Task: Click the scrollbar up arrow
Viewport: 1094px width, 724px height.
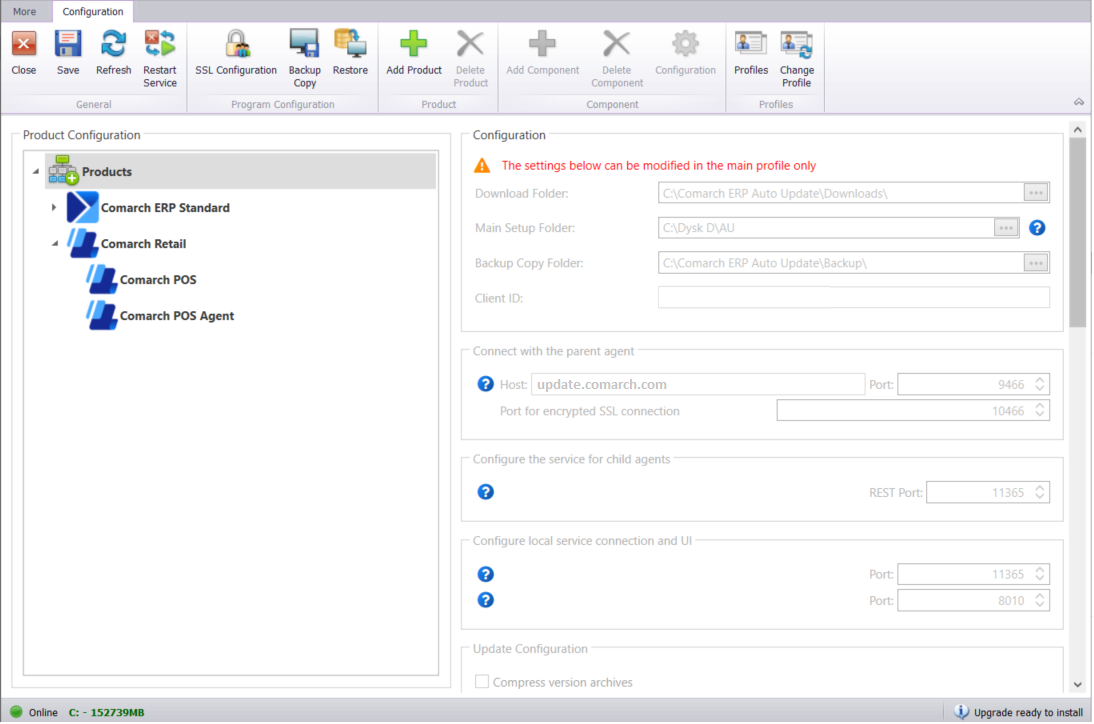Action: click(1078, 130)
